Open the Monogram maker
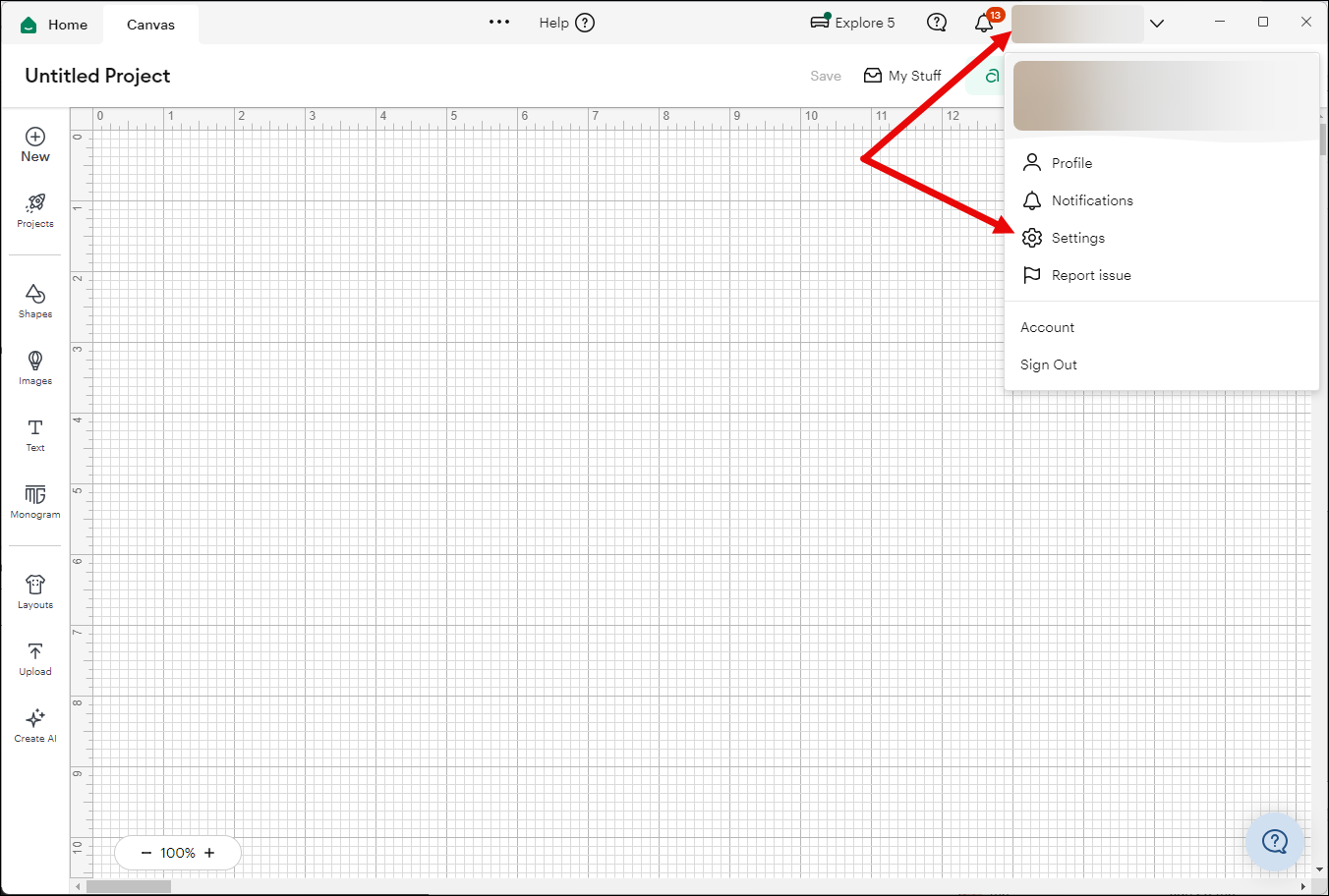Image resolution: width=1329 pixels, height=896 pixels. pos(34,501)
